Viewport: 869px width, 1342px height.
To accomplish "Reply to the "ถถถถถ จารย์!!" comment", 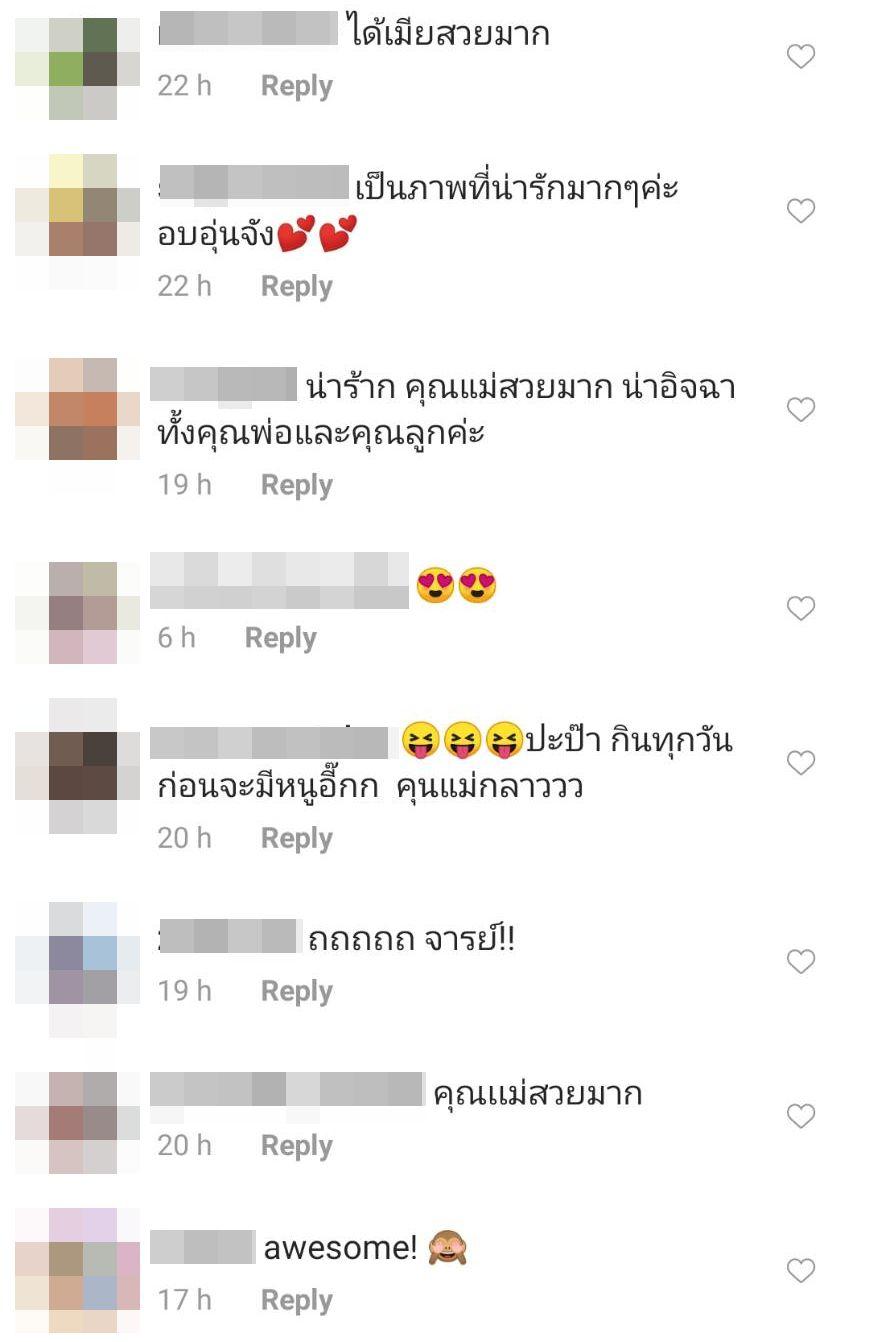I will coord(296,991).
